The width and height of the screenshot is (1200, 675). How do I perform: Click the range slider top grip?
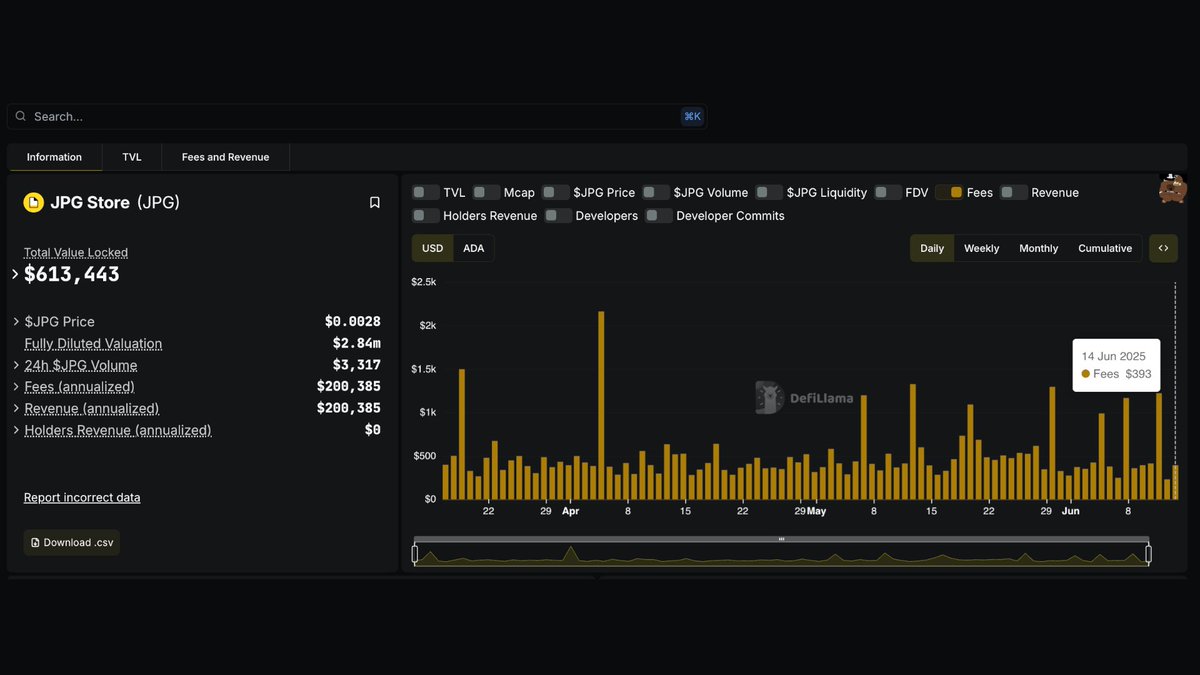pos(782,539)
